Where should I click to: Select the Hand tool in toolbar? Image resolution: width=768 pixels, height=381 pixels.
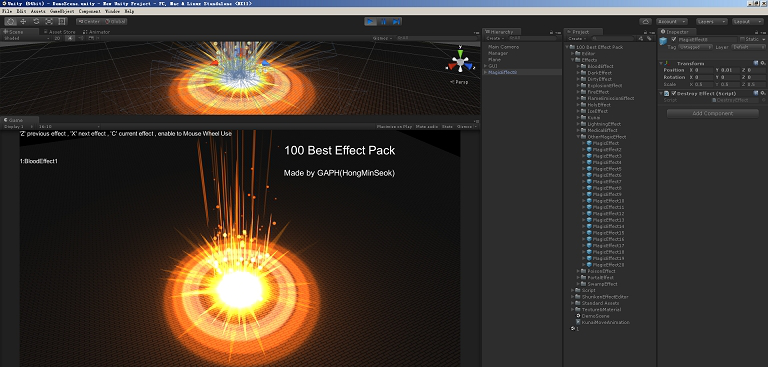pyautogui.click(x=10, y=22)
